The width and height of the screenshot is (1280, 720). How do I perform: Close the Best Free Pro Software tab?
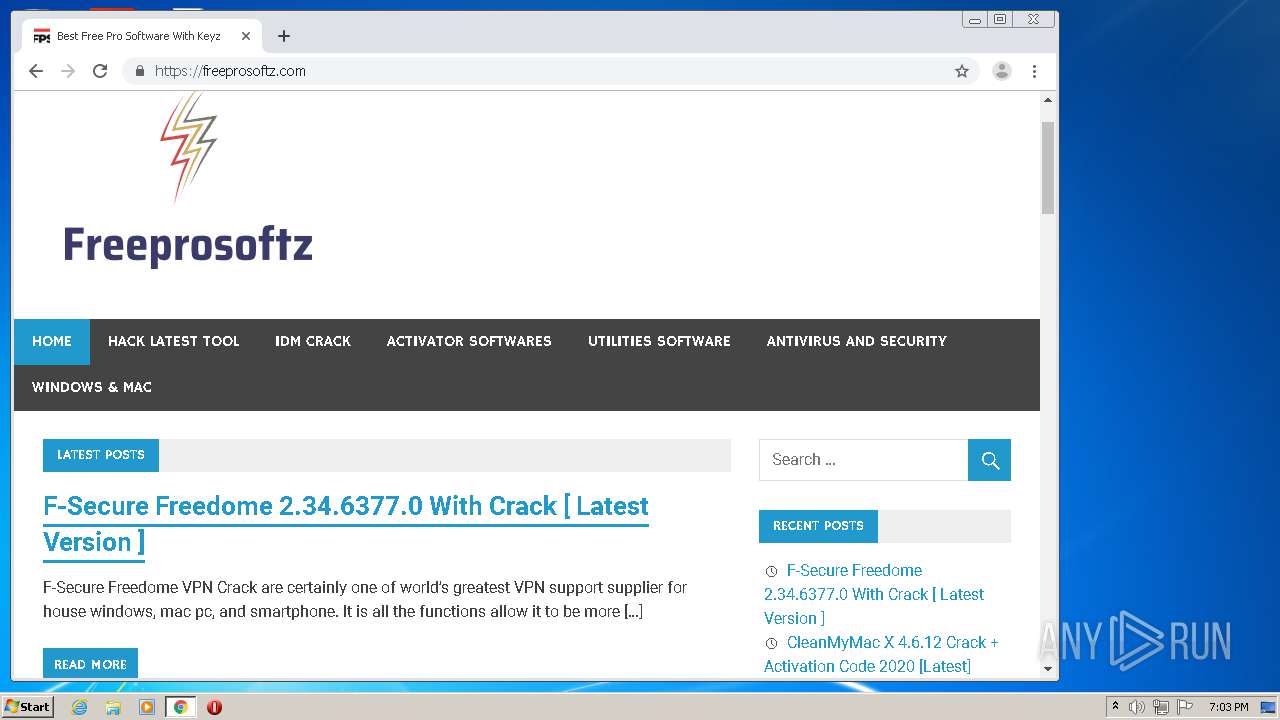[x=246, y=36]
